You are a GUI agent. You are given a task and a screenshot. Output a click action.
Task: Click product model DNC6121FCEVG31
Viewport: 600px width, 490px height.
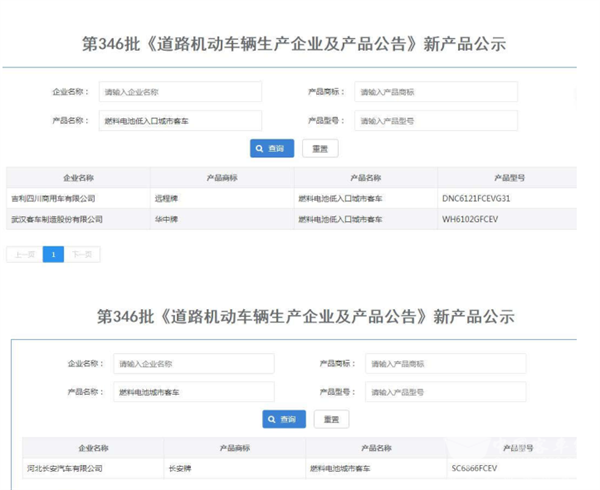[x=476, y=199]
